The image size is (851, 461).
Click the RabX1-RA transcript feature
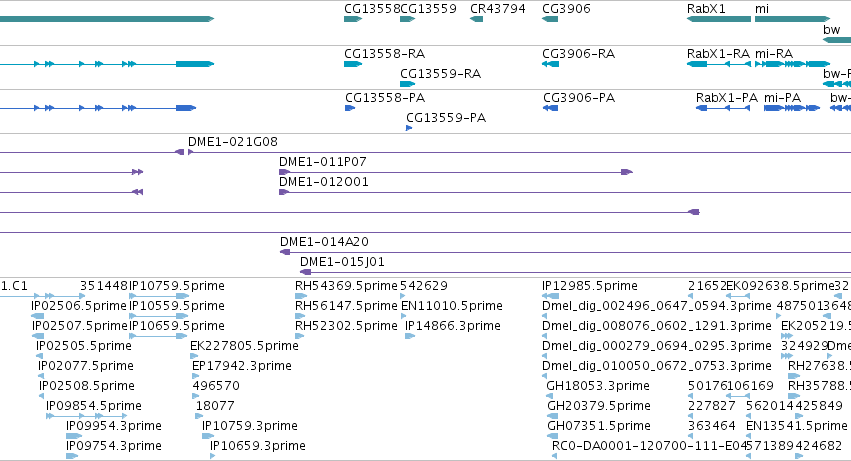[719, 64]
